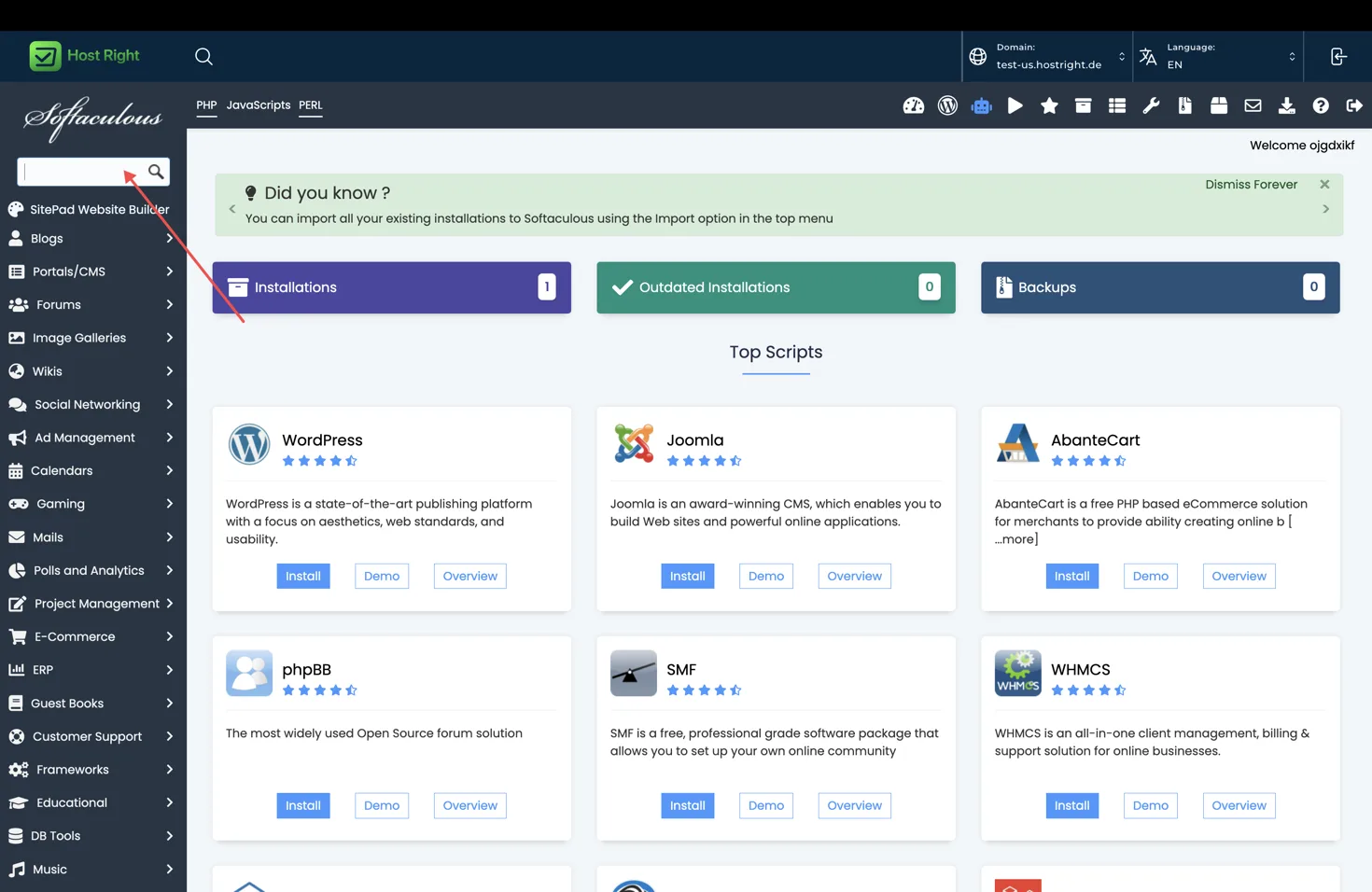The width and height of the screenshot is (1372, 892).
Task: Open the Domain selector dropdown
Action: pyautogui.click(x=1048, y=56)
